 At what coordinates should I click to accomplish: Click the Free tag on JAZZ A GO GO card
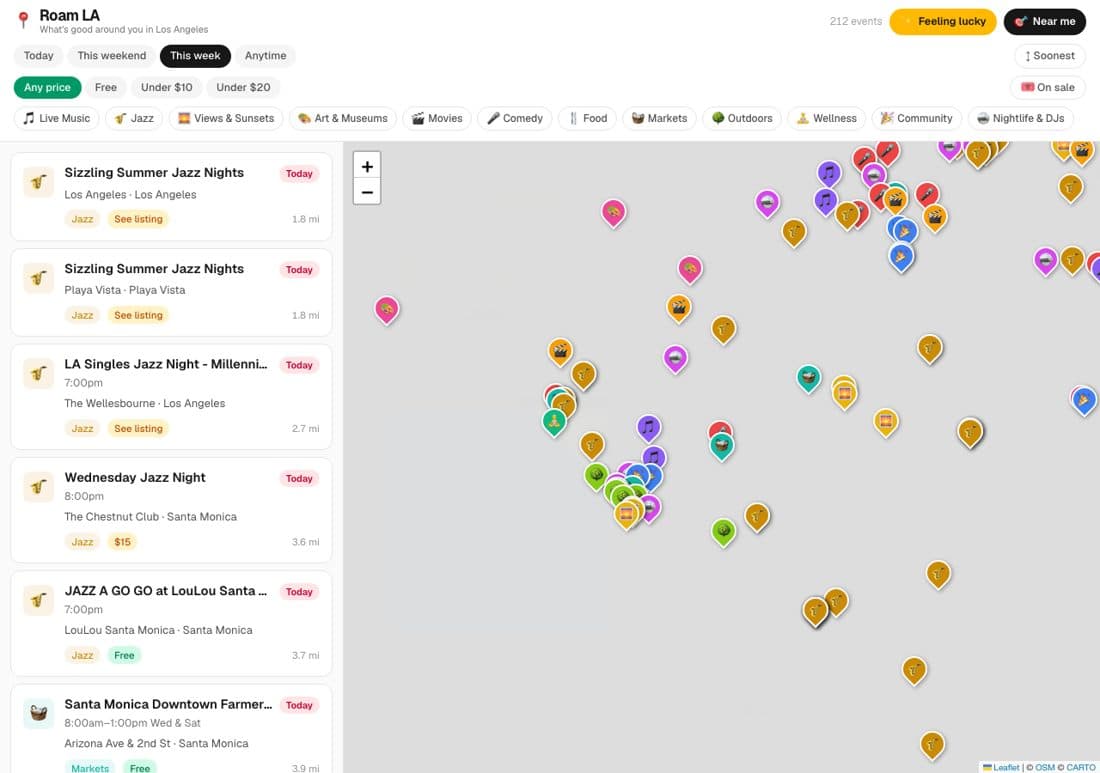point(124,655)
